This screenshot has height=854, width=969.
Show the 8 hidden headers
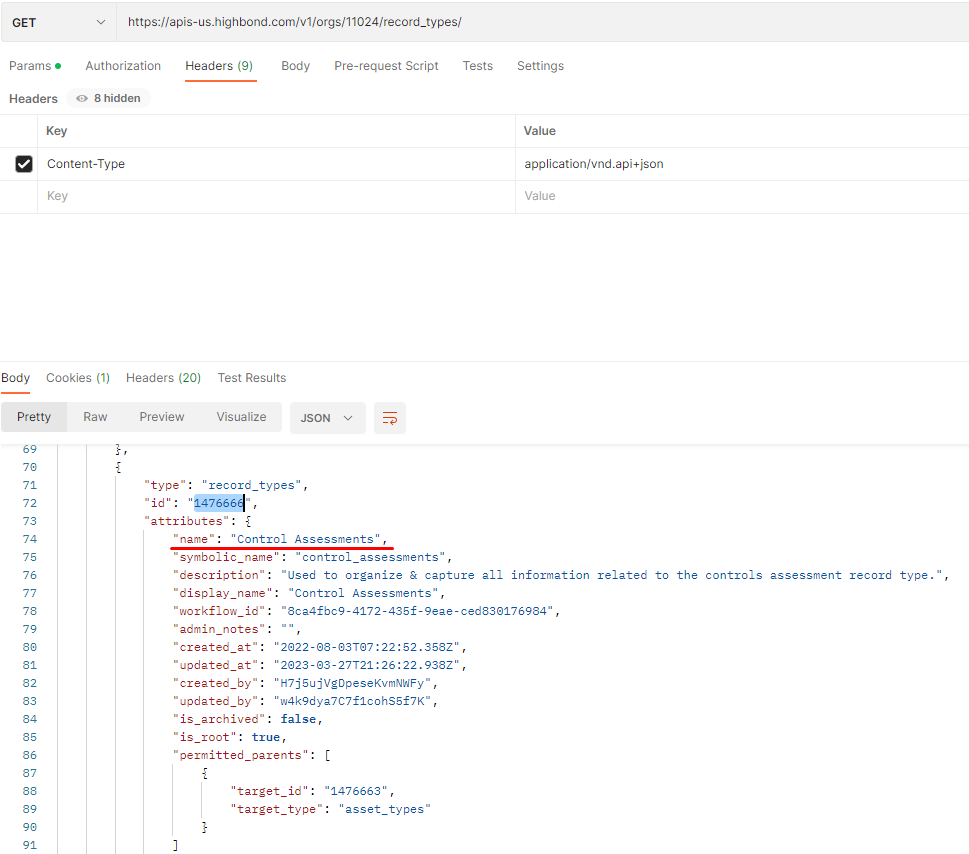[x=109, y=99]
